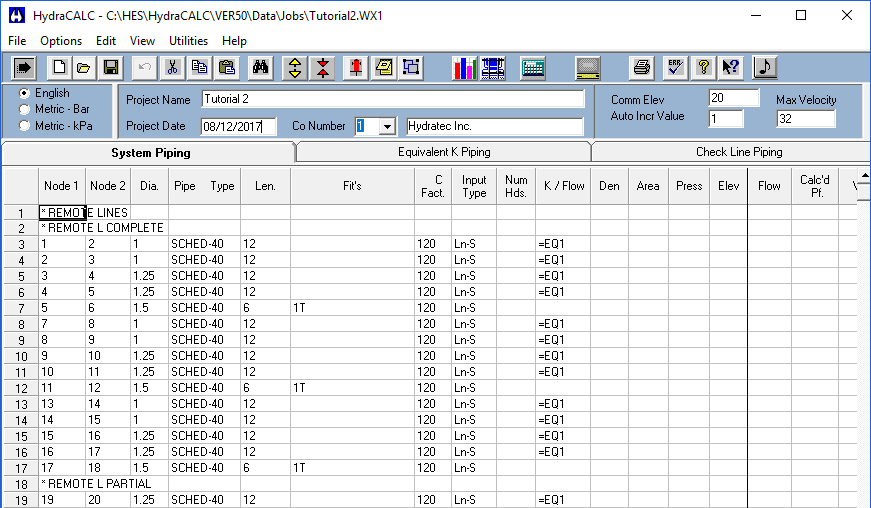This screenshot has width=871, height=508.
Task: Switch to System Piping tab
Action: pyautogui.click(x=149, y=153)
